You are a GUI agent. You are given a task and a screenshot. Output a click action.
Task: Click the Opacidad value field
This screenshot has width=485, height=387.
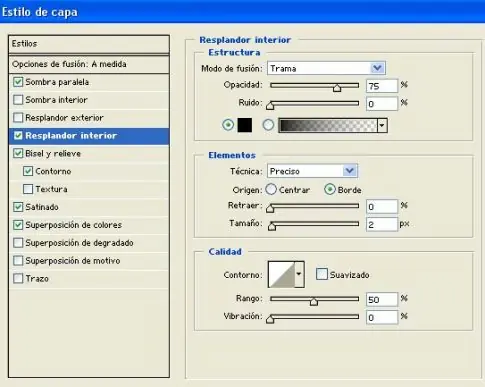382,86
